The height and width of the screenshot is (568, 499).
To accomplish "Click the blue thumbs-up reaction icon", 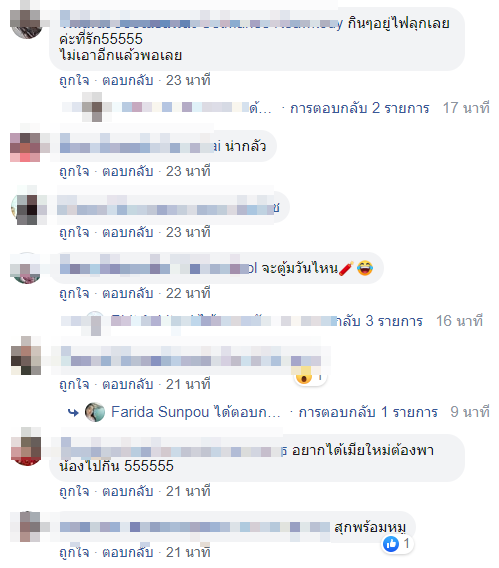I will (391, 544).
